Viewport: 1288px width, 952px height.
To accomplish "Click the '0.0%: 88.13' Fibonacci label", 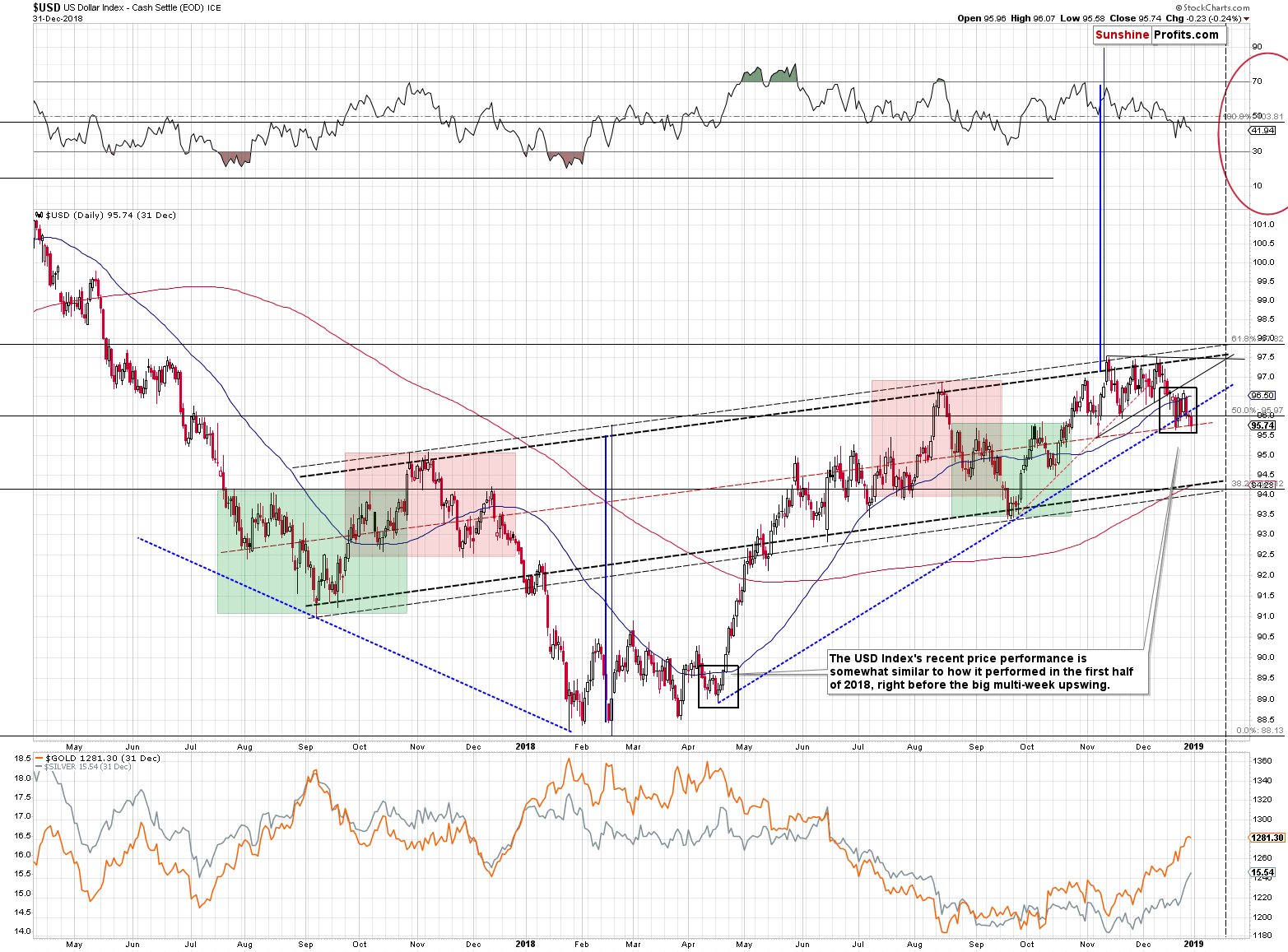I will coord(1259,730).
